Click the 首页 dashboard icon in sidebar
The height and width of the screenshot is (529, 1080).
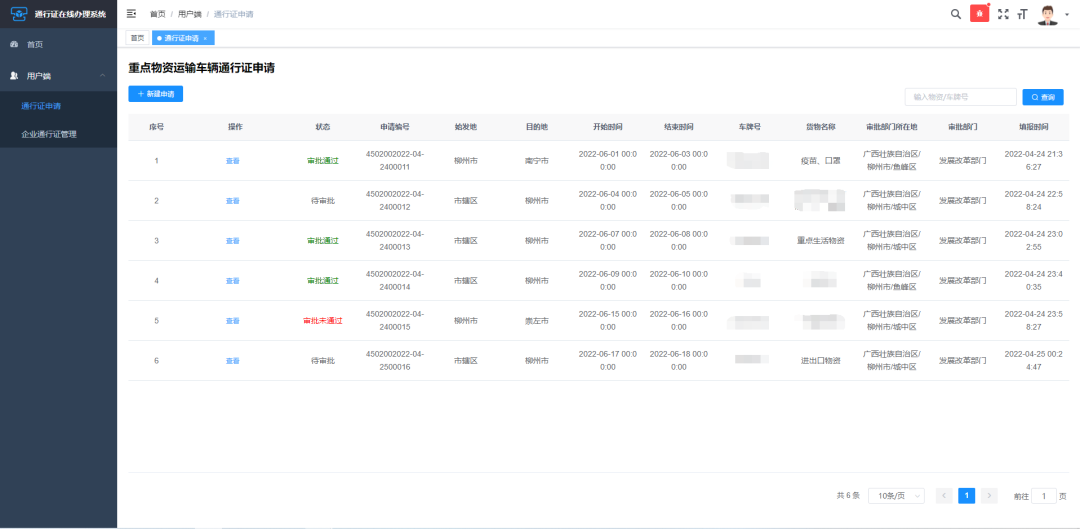click(x=14, y=45)
